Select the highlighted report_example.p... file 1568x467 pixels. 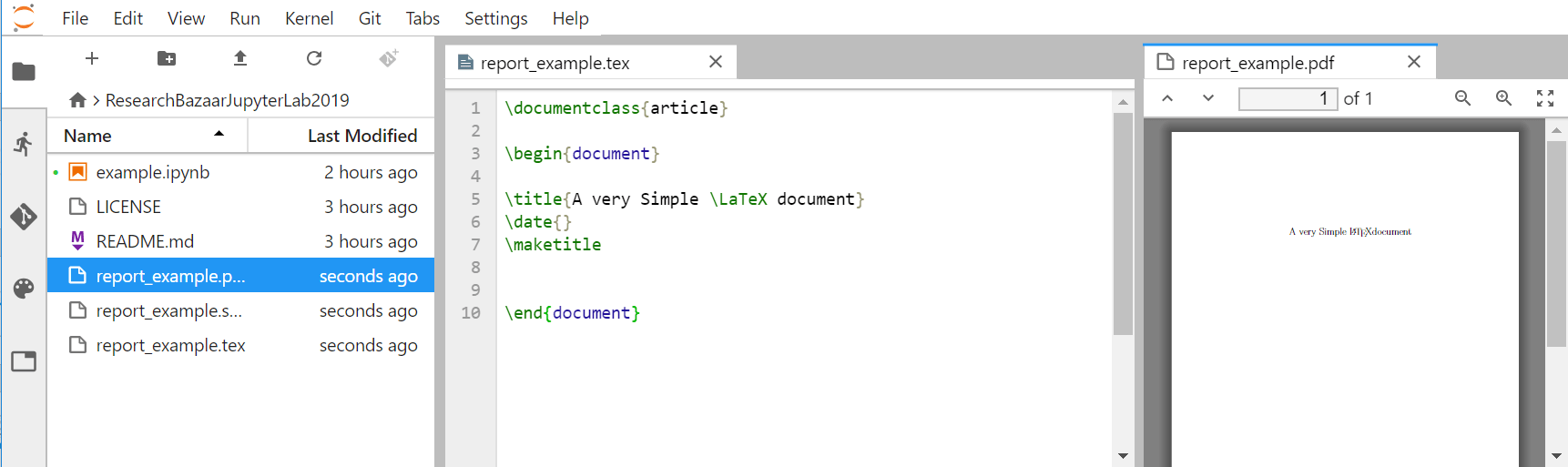point(240,276)
